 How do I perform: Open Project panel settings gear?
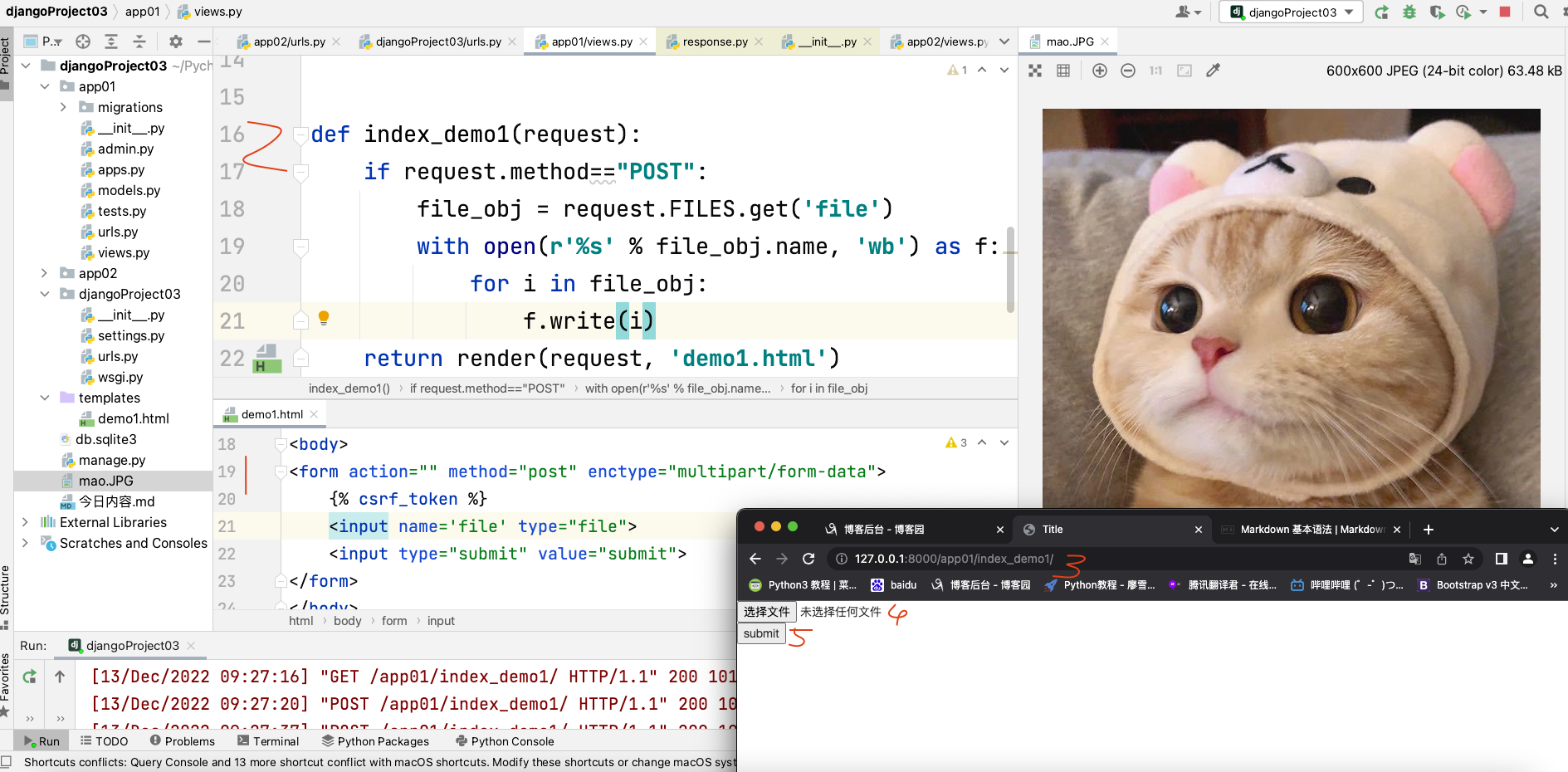pos(176,42)
